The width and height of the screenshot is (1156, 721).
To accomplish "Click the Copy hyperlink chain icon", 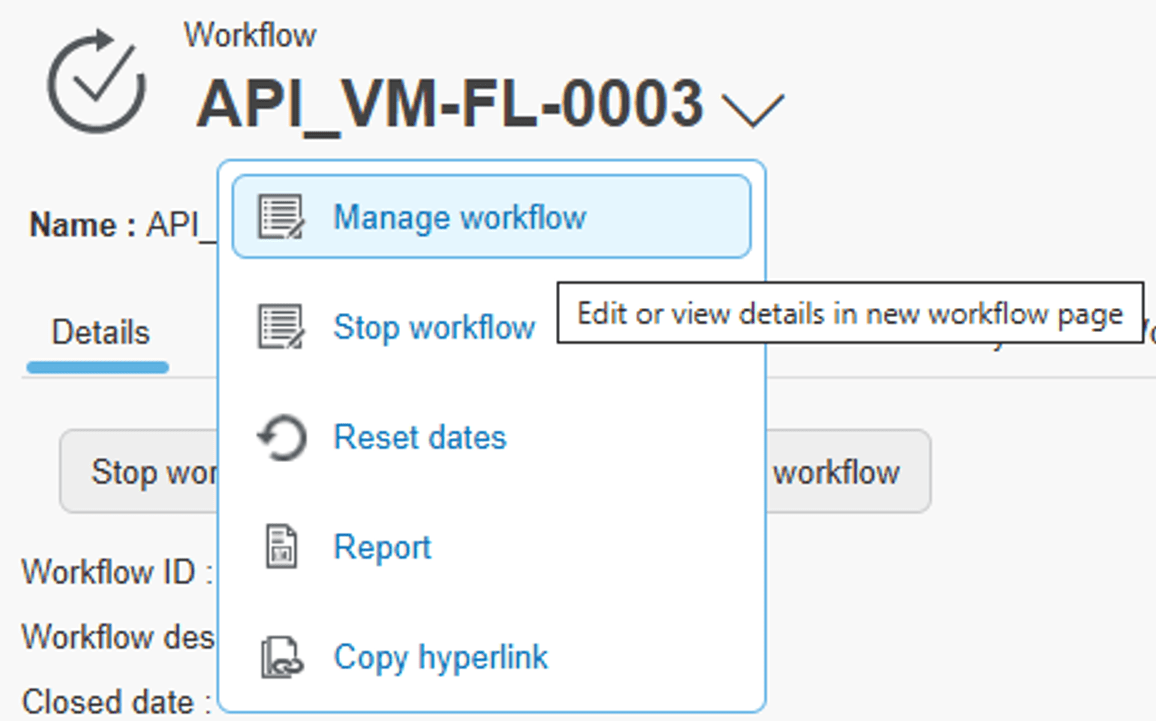I will point(281,656).
